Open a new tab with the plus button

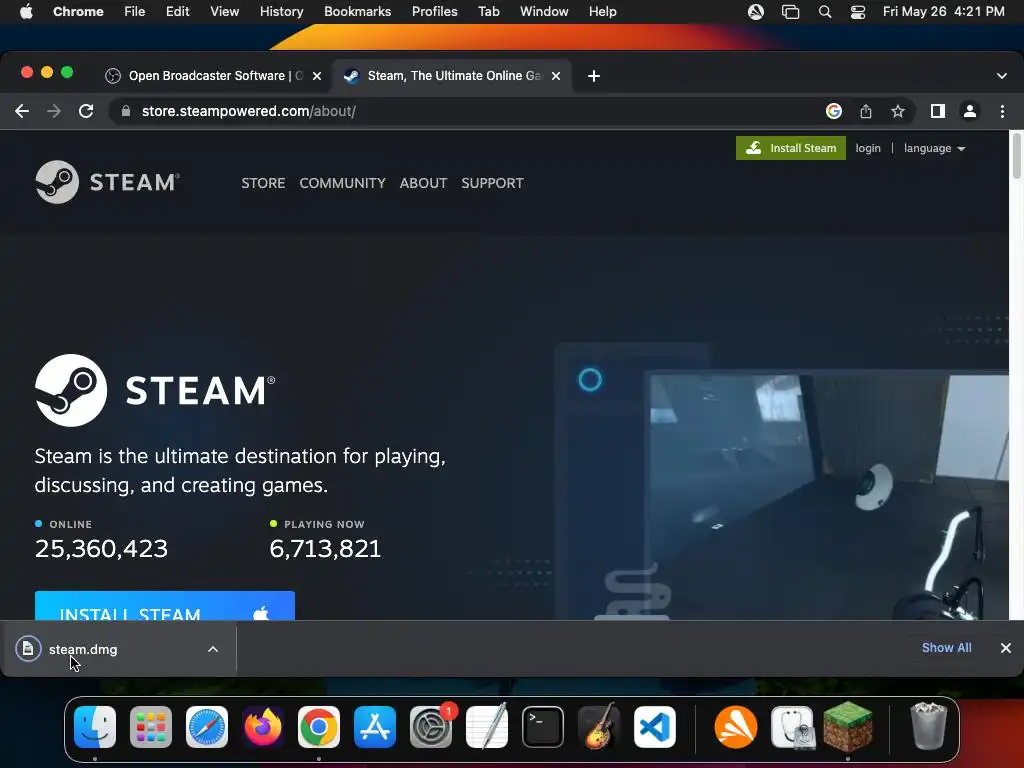(x=594, y=76)
